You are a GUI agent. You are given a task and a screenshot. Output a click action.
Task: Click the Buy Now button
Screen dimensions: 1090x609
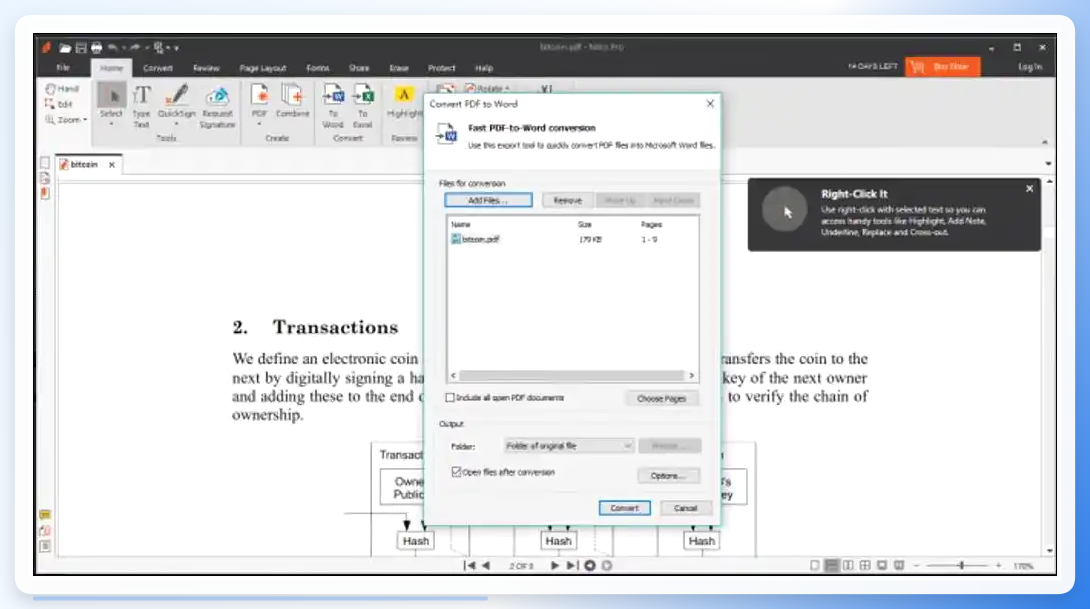[x=943, y=67]
